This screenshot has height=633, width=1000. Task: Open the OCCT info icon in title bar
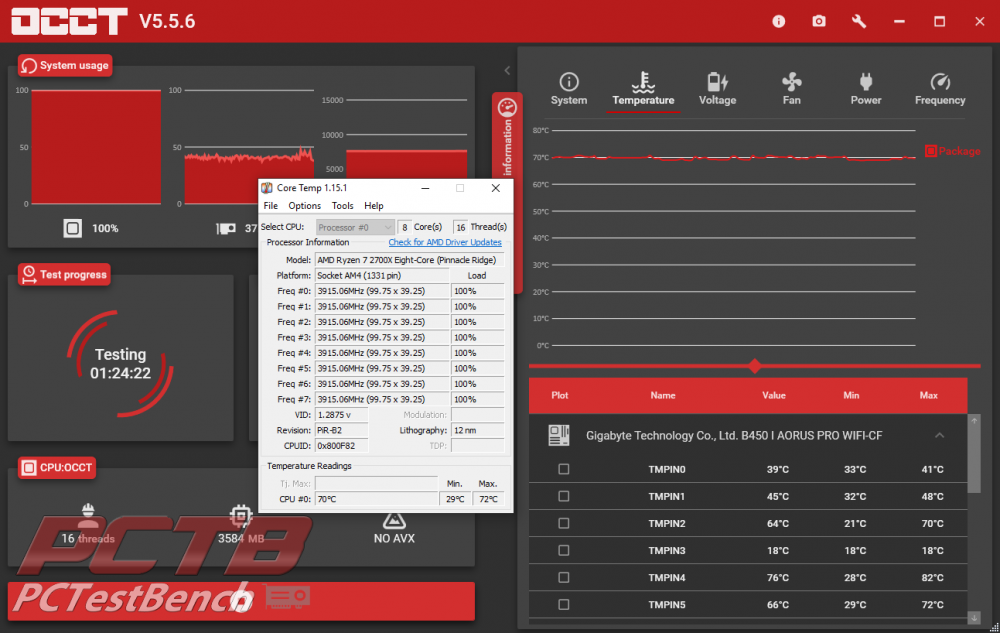779,21
